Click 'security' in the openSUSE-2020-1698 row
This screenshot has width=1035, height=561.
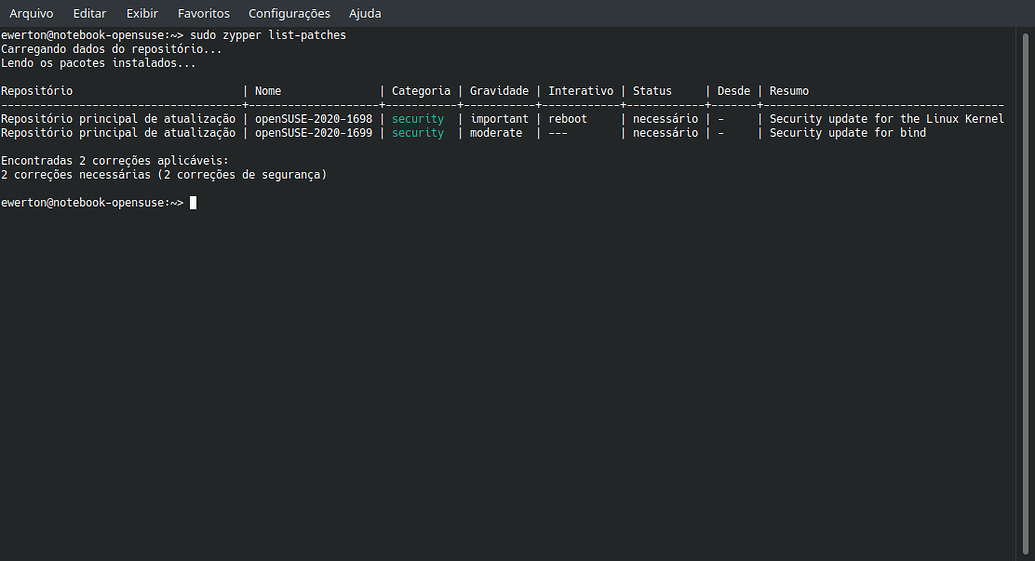coord(418,119)
